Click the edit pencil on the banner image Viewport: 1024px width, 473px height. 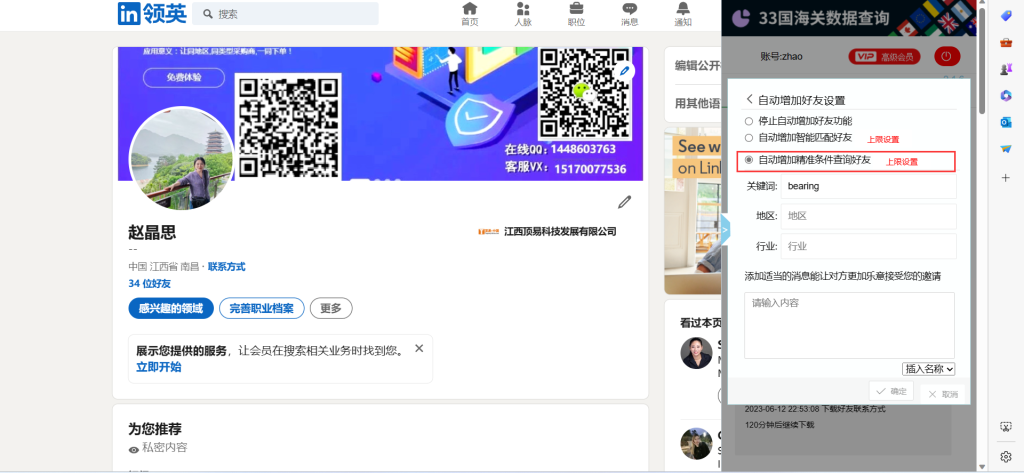click(x=625, y=71)
